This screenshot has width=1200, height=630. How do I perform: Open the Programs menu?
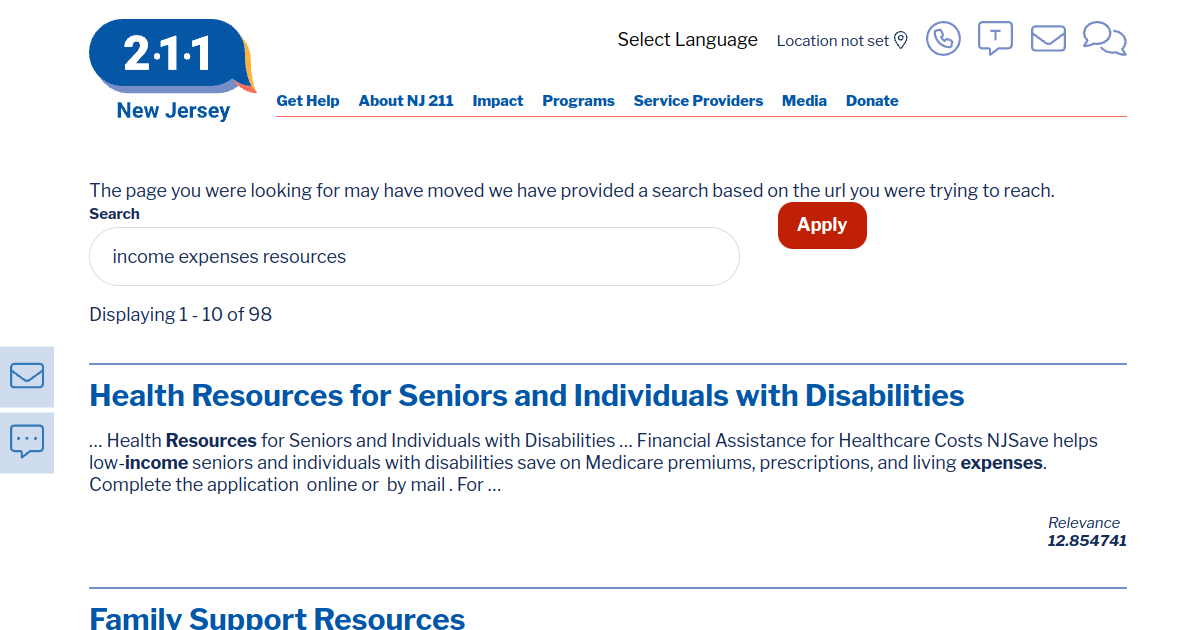[x=578, y=101]
